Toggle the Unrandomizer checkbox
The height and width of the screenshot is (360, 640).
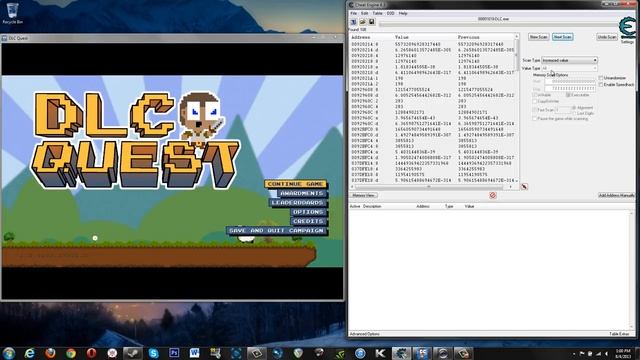(601, 78)
